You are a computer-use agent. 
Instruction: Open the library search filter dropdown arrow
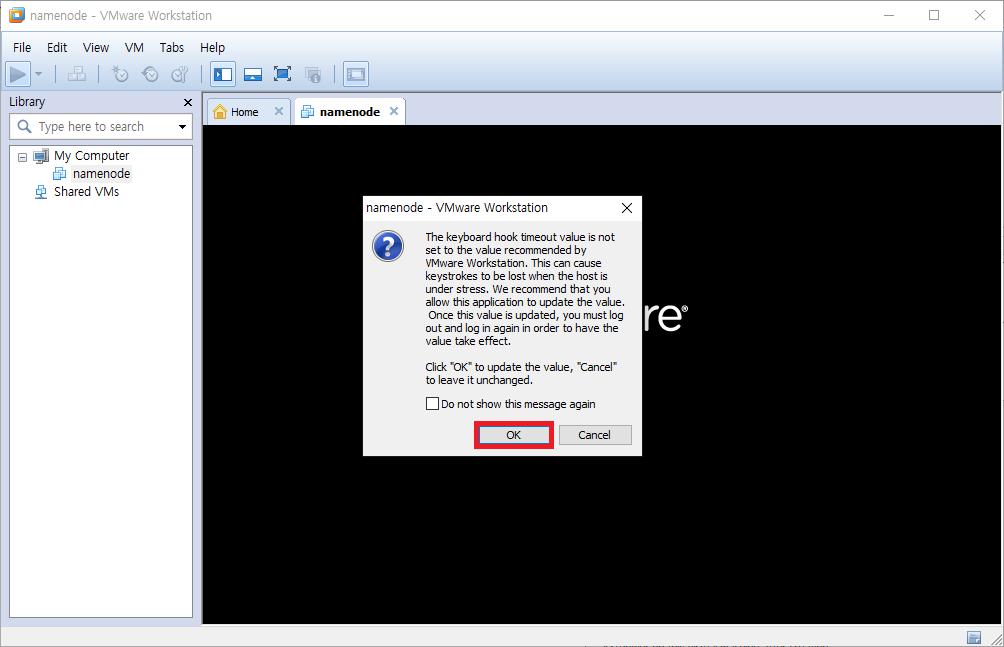point(182,127)
